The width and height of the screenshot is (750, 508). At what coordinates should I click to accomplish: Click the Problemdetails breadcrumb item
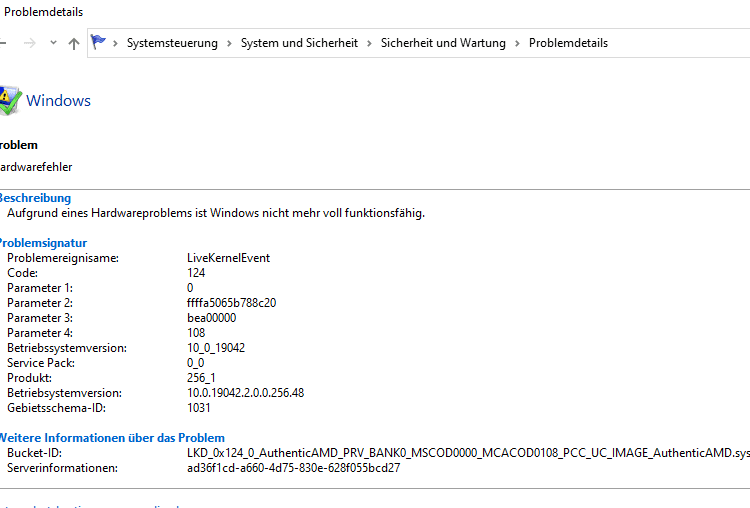(x=568, y=43)
